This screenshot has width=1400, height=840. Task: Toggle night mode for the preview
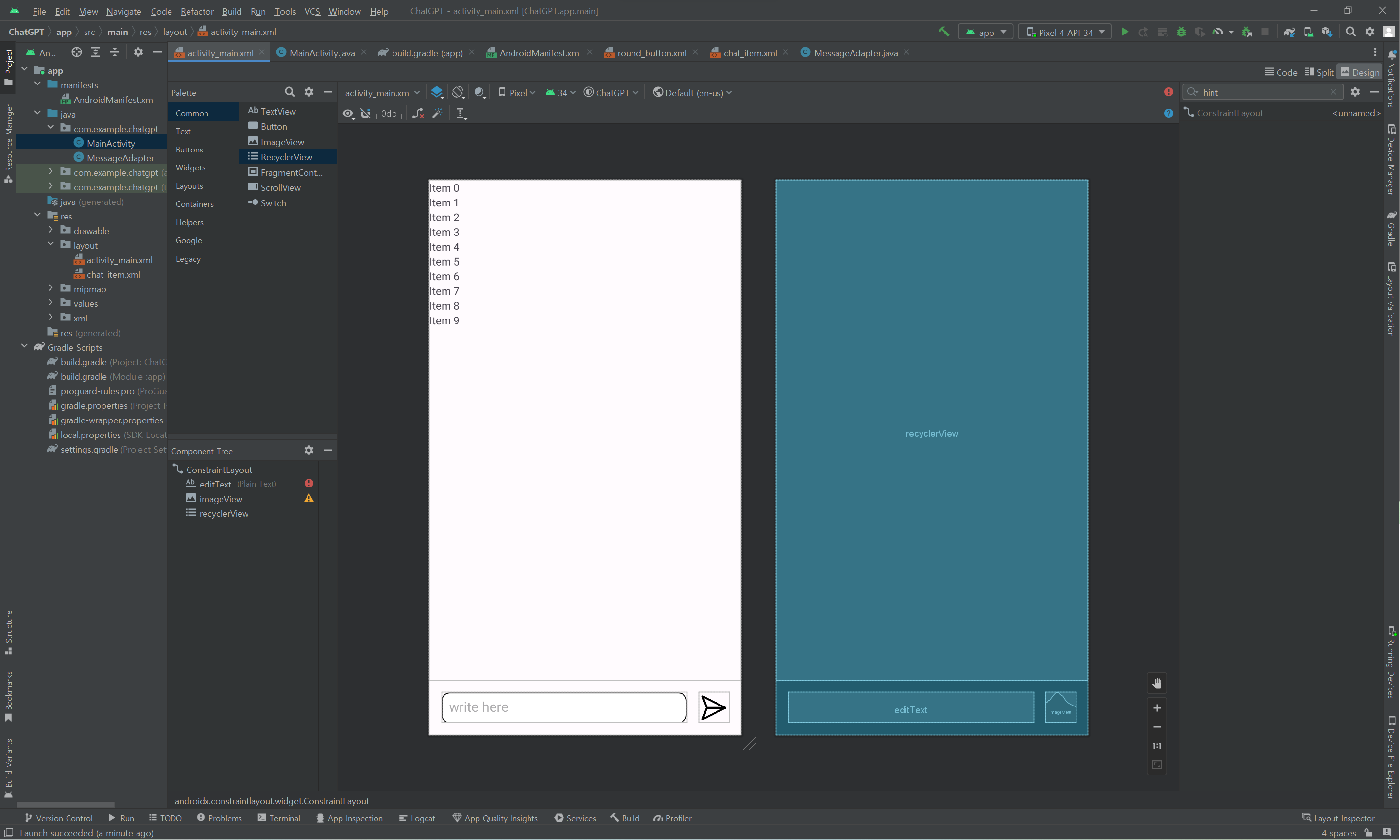click(479, 92)
